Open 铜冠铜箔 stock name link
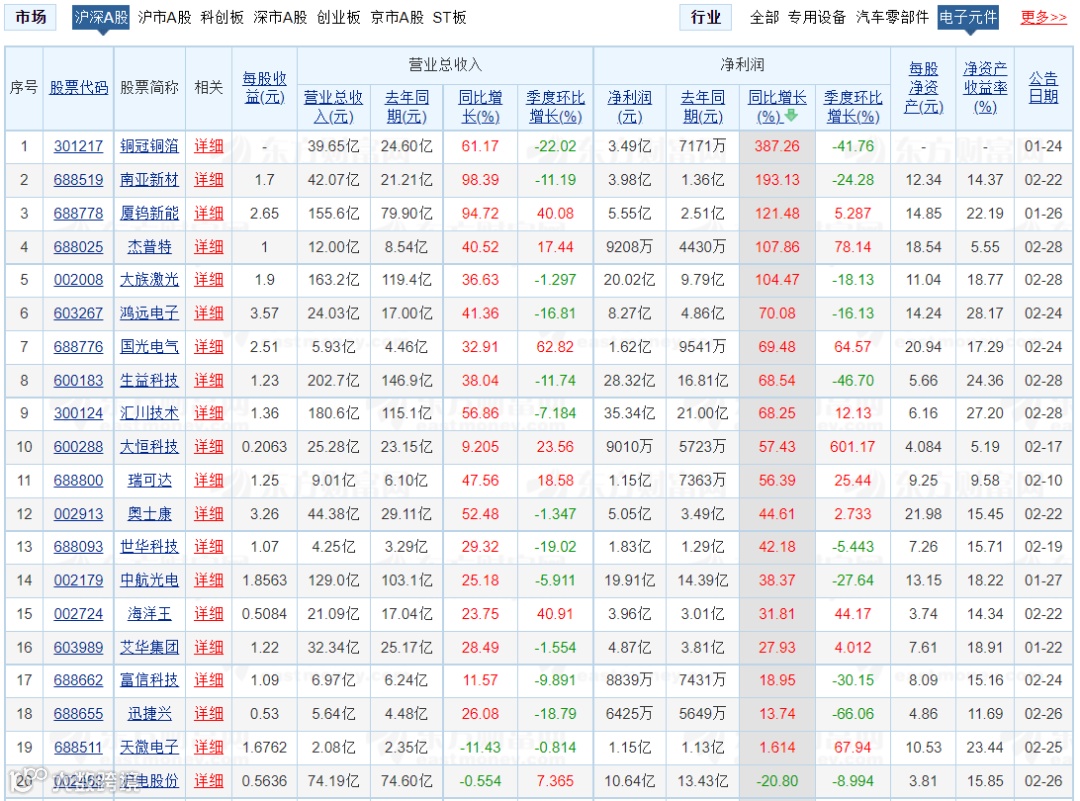1080x801 pixels. pos(149,146)
